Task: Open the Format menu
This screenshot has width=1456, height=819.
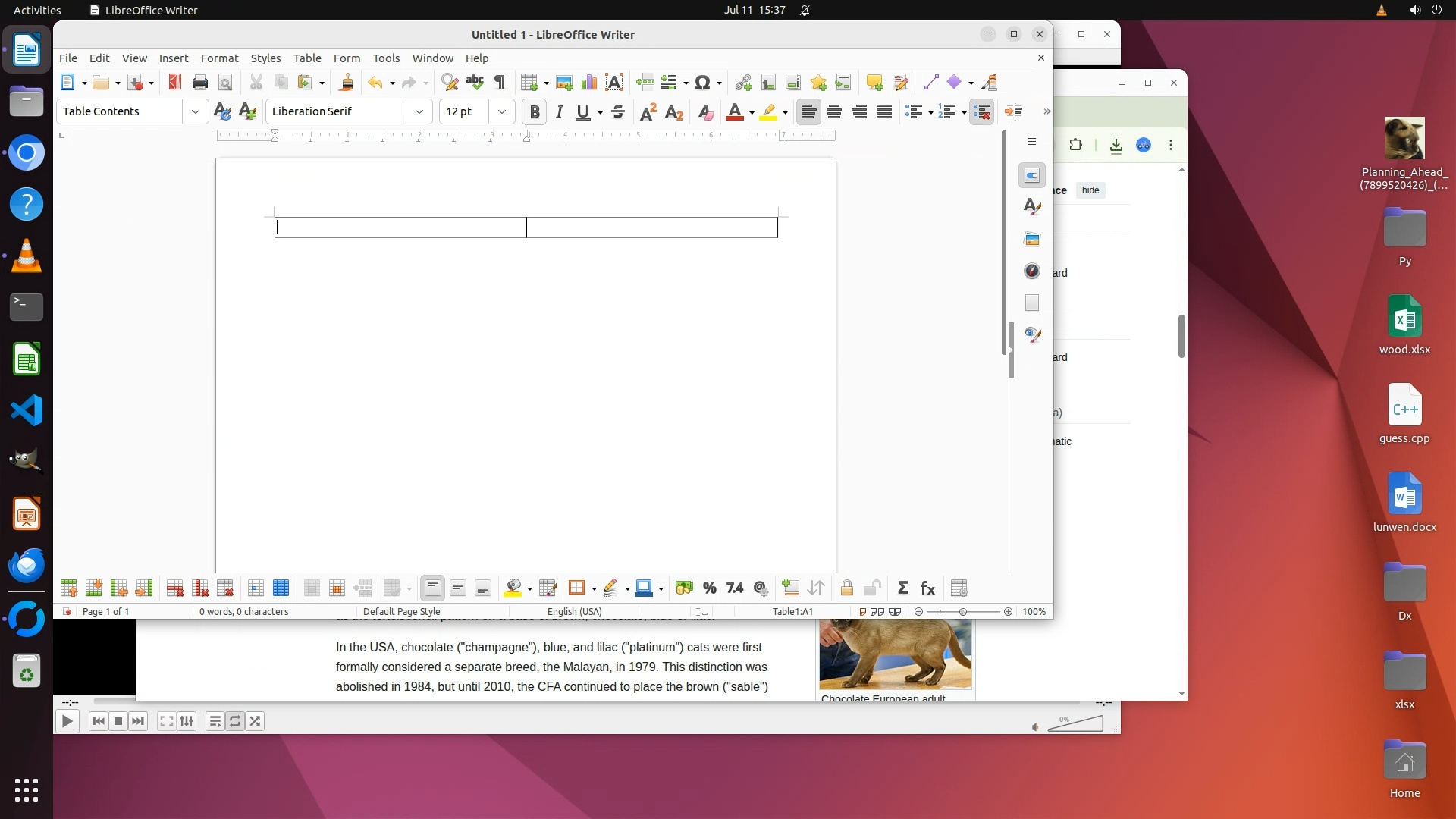Action: (x=219, y=58)
